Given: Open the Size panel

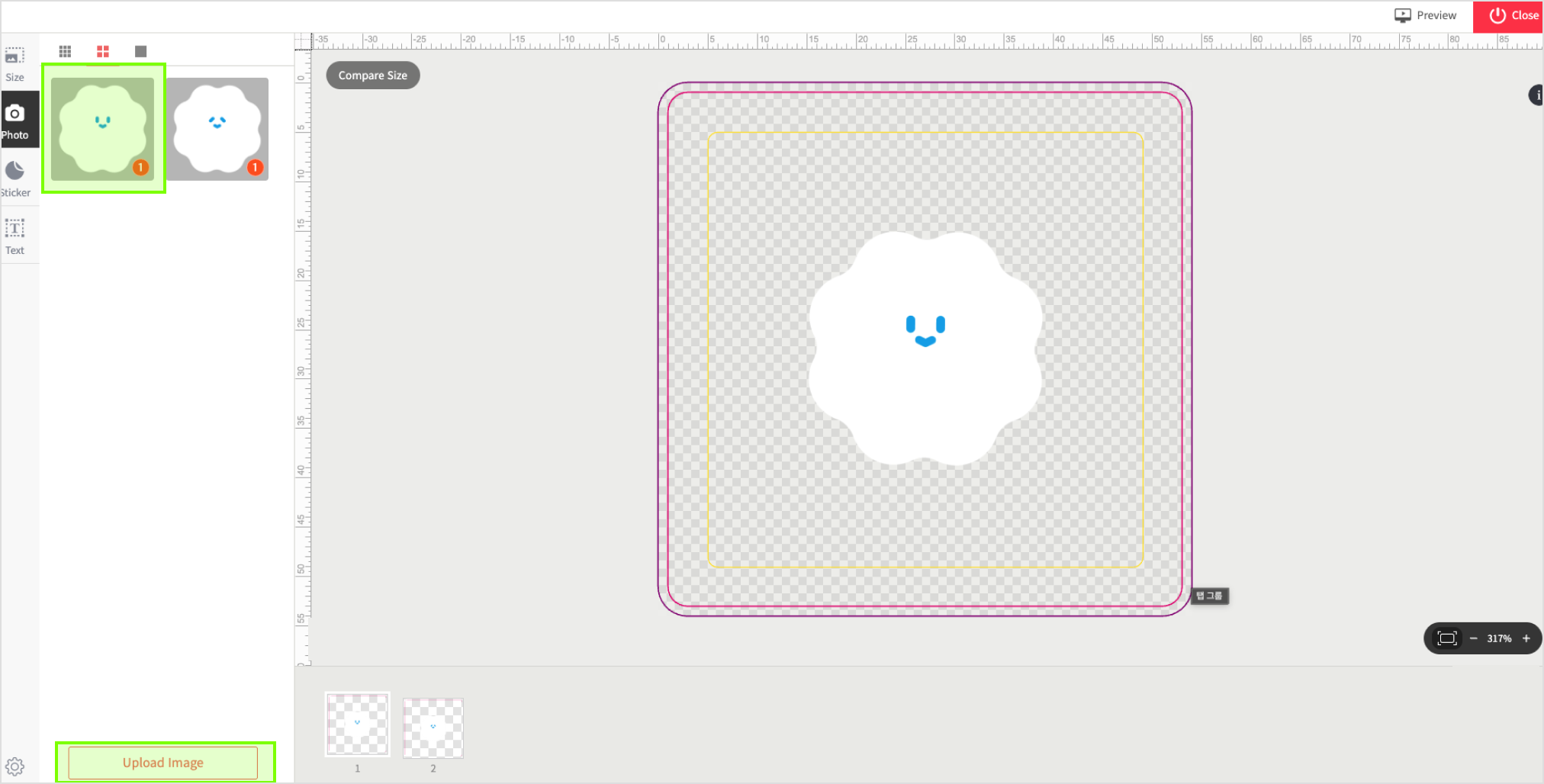Looking at the screenshot, I should (x=14, y=64).
